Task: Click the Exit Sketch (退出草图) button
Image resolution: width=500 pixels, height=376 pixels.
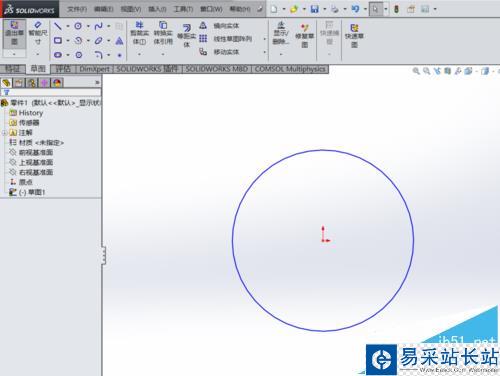Action: coord(14,33)
